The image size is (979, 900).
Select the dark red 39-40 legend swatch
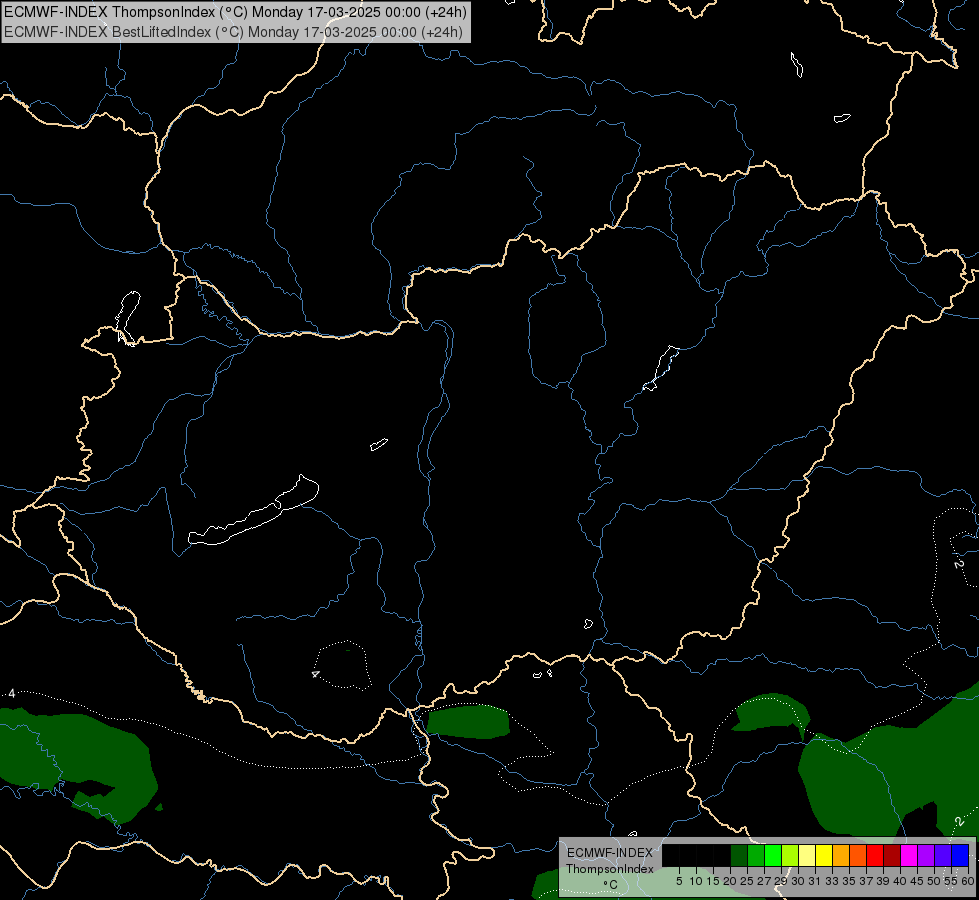892,855
